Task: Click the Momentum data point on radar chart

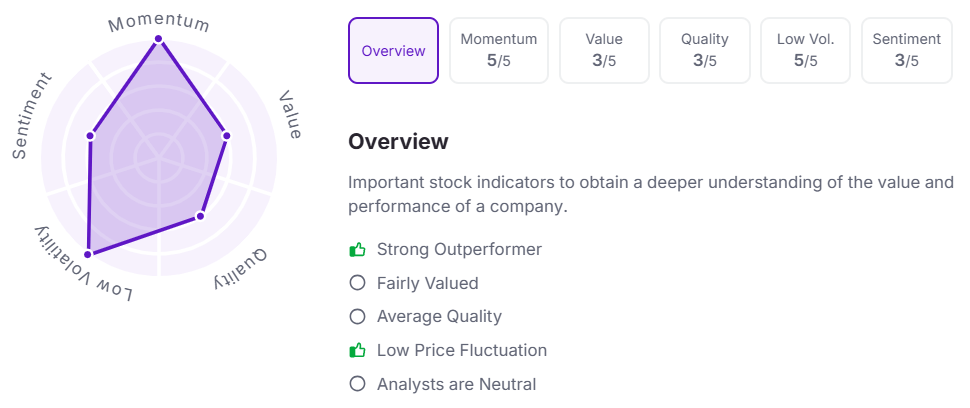Action: [158, 39]
